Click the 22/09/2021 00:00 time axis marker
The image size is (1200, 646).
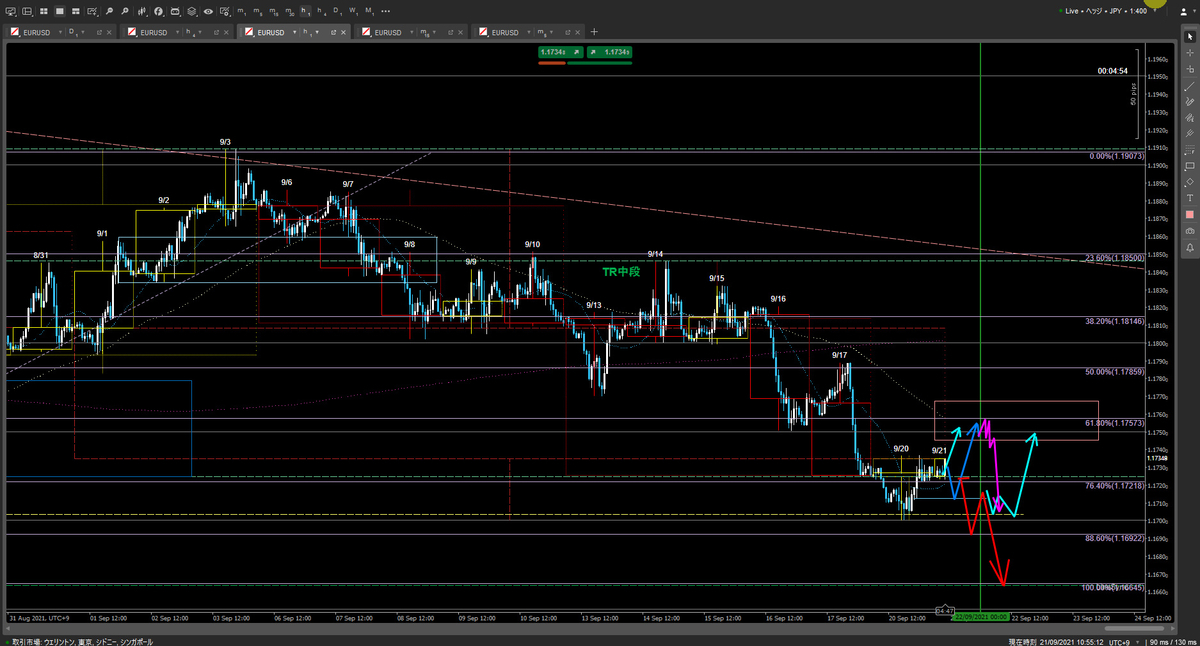[x=980, y=617]
